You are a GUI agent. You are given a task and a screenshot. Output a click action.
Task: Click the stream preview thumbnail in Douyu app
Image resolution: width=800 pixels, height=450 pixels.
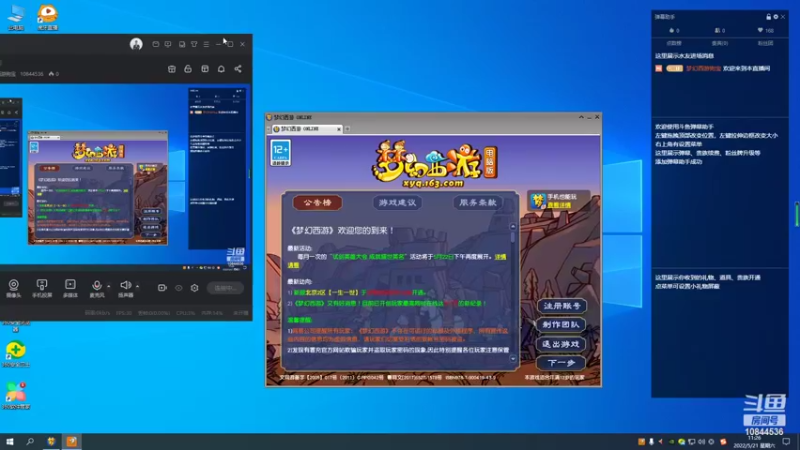(x=125, y=177)
